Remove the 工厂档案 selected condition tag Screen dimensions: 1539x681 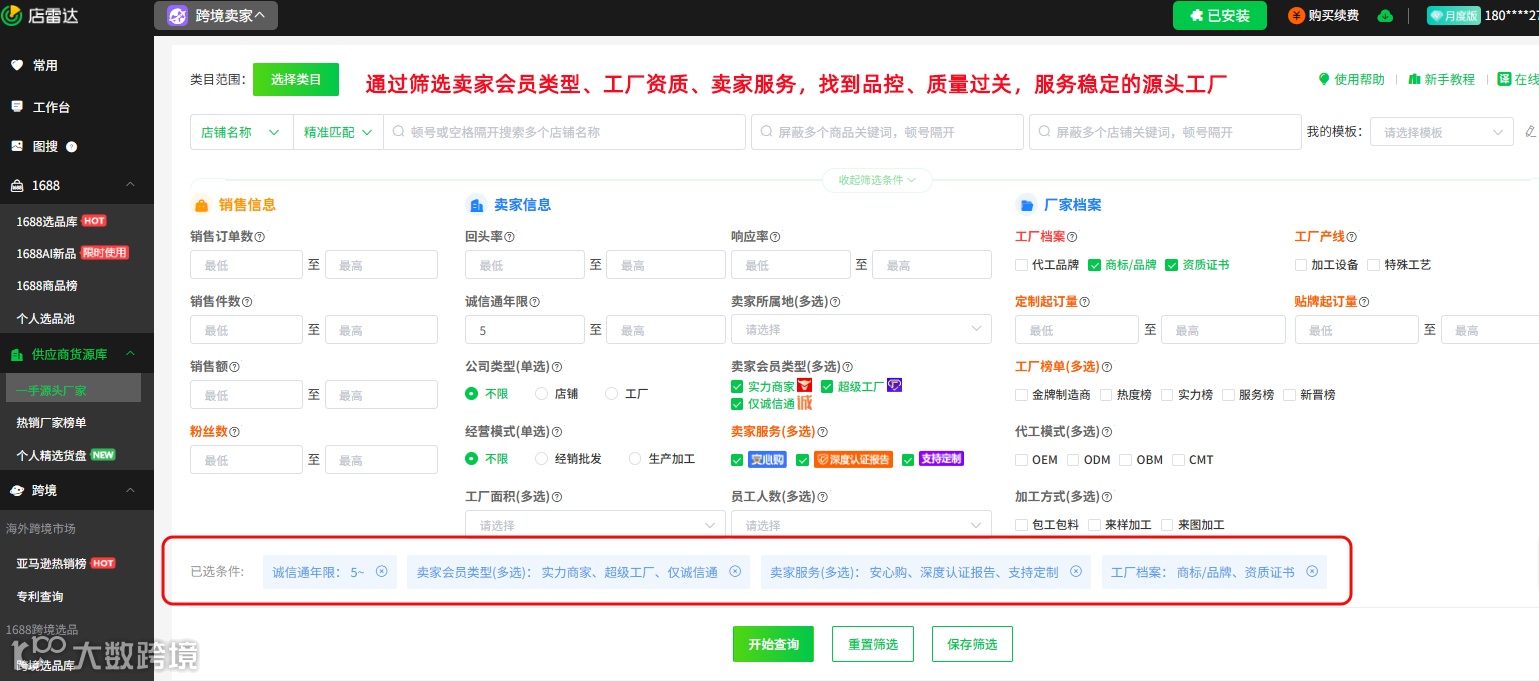pos(1311,571)
